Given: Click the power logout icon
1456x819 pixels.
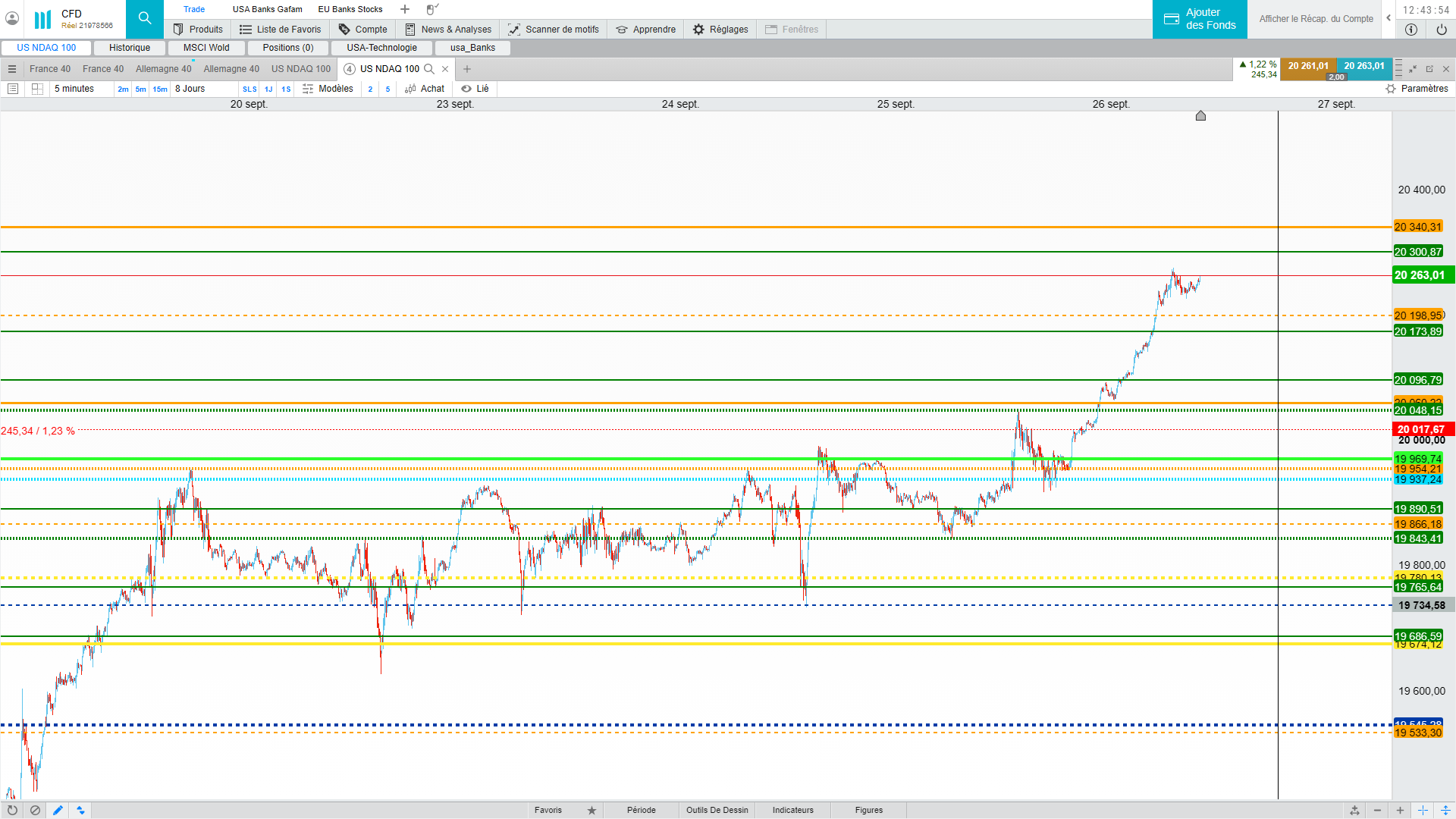Looking at the screenshot, I should [x=1441, y=30].
